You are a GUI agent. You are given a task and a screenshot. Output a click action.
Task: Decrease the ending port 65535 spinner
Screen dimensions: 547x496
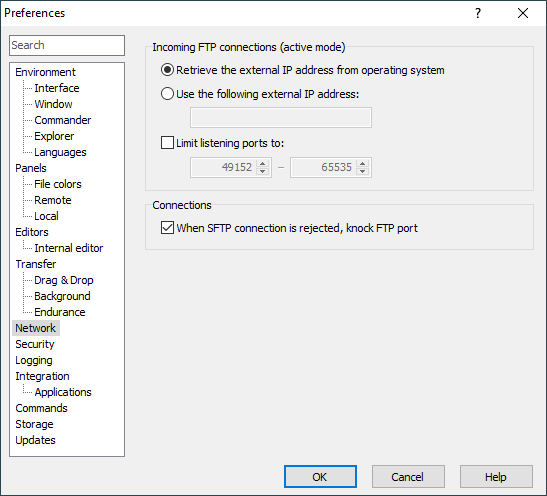(x=362, y=171)
